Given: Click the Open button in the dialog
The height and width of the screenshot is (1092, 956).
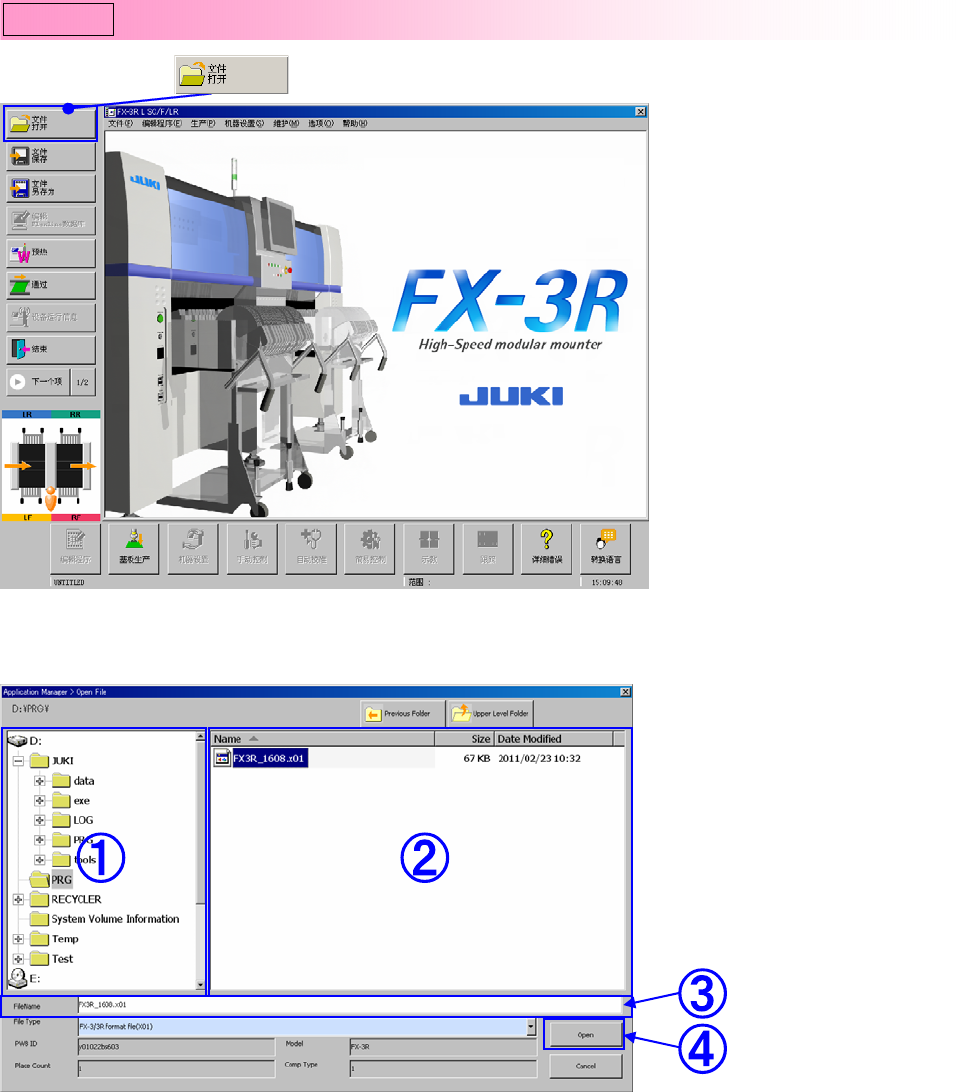Looking at the screenshot, I should point(586,1035).
